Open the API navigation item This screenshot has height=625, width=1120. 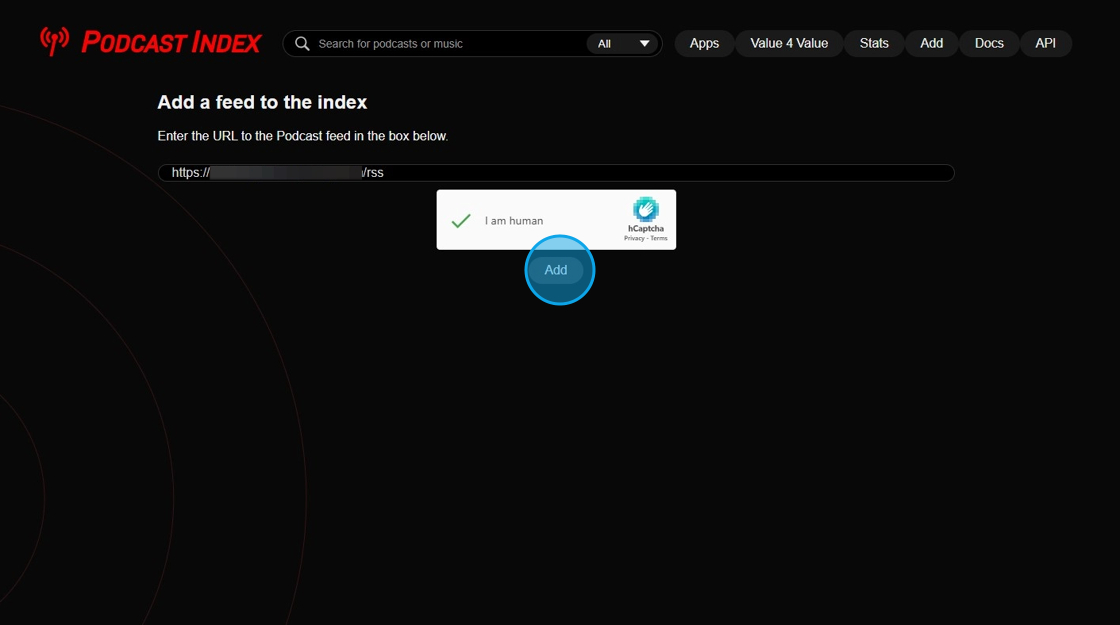tap(1046, 44)
